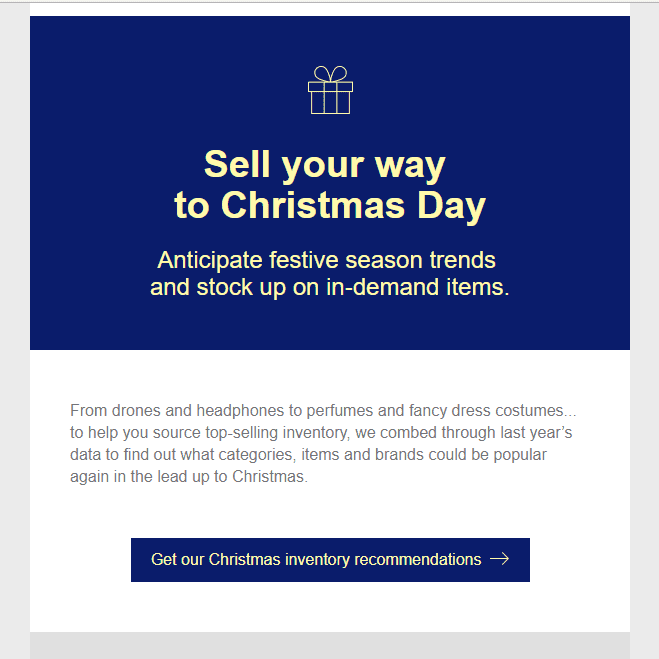The width and height of the screenshot is (659, 659).
Task: Click the arrow icon in the recommendations button
Action: [499, 559]
